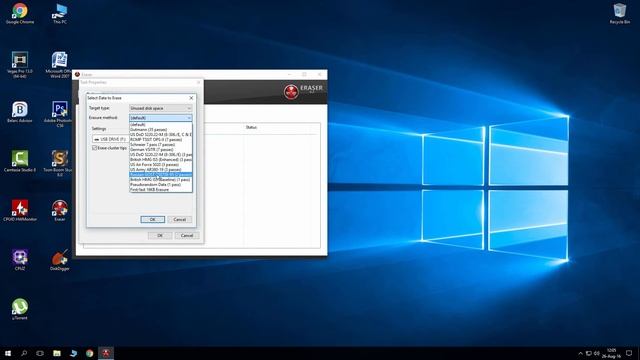640x360 pixels.
Task: Launch Camtasia Studio desktop shortcut
Action: (x=20, y=161)
